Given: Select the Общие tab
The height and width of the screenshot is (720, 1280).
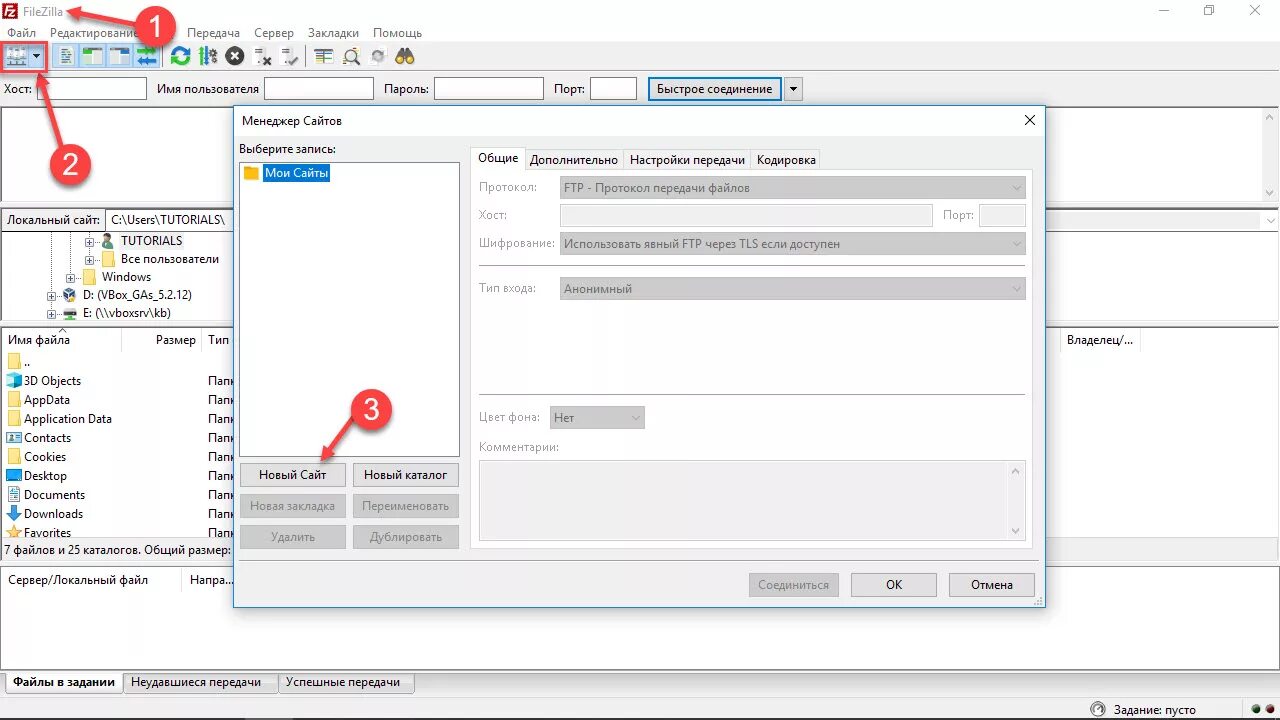Looking at the screenshot, I should (x=498, y=158).
